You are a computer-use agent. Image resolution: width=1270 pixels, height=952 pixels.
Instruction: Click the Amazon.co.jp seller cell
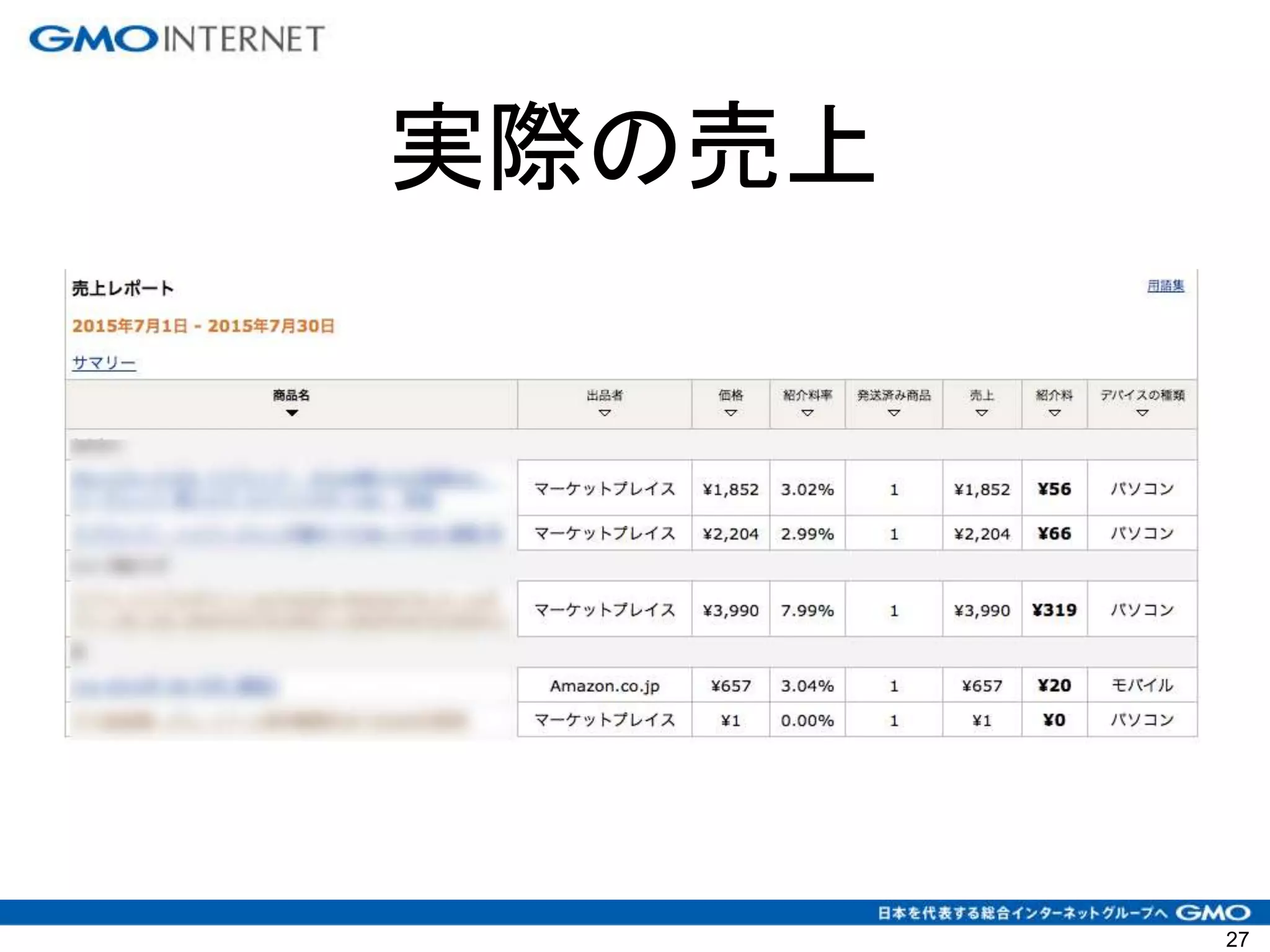tap(605, 685)
